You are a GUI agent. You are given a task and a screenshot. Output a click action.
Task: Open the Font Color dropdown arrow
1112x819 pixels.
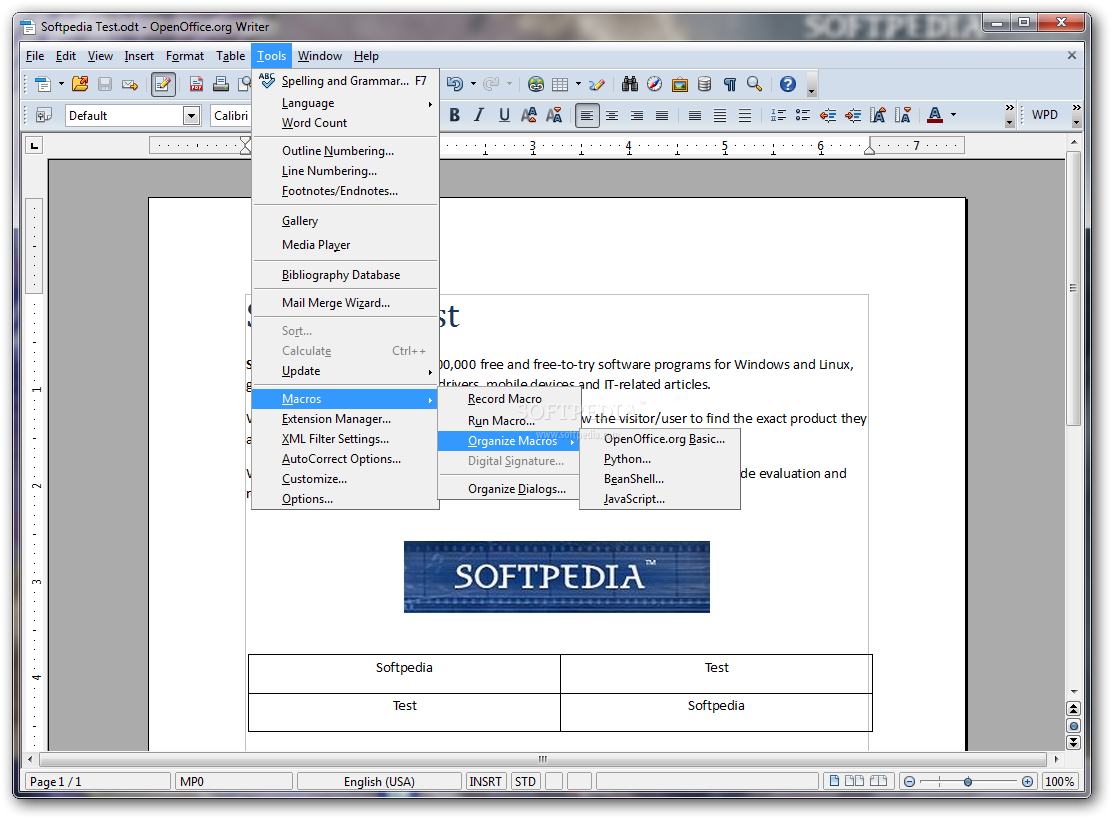[x=953, y=115]
